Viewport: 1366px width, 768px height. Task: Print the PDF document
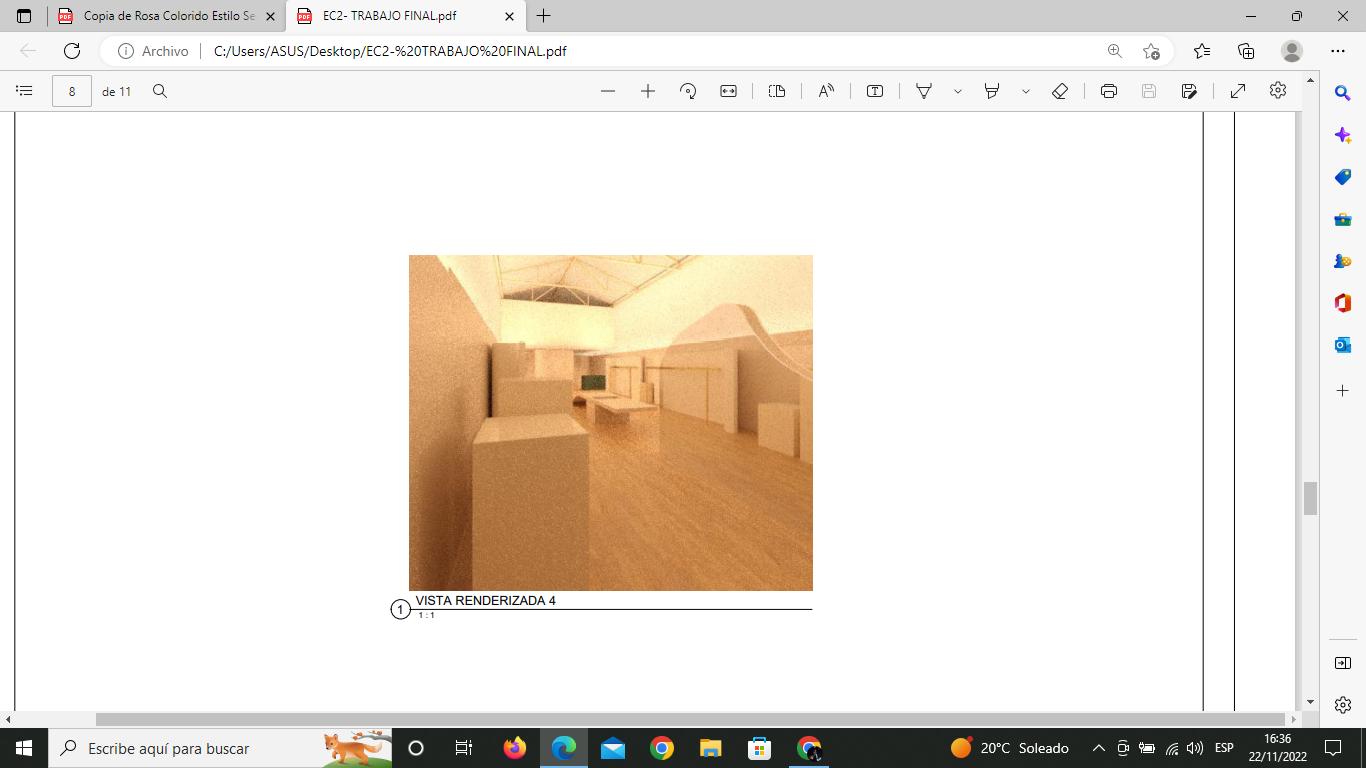[x=1109, y=91]
